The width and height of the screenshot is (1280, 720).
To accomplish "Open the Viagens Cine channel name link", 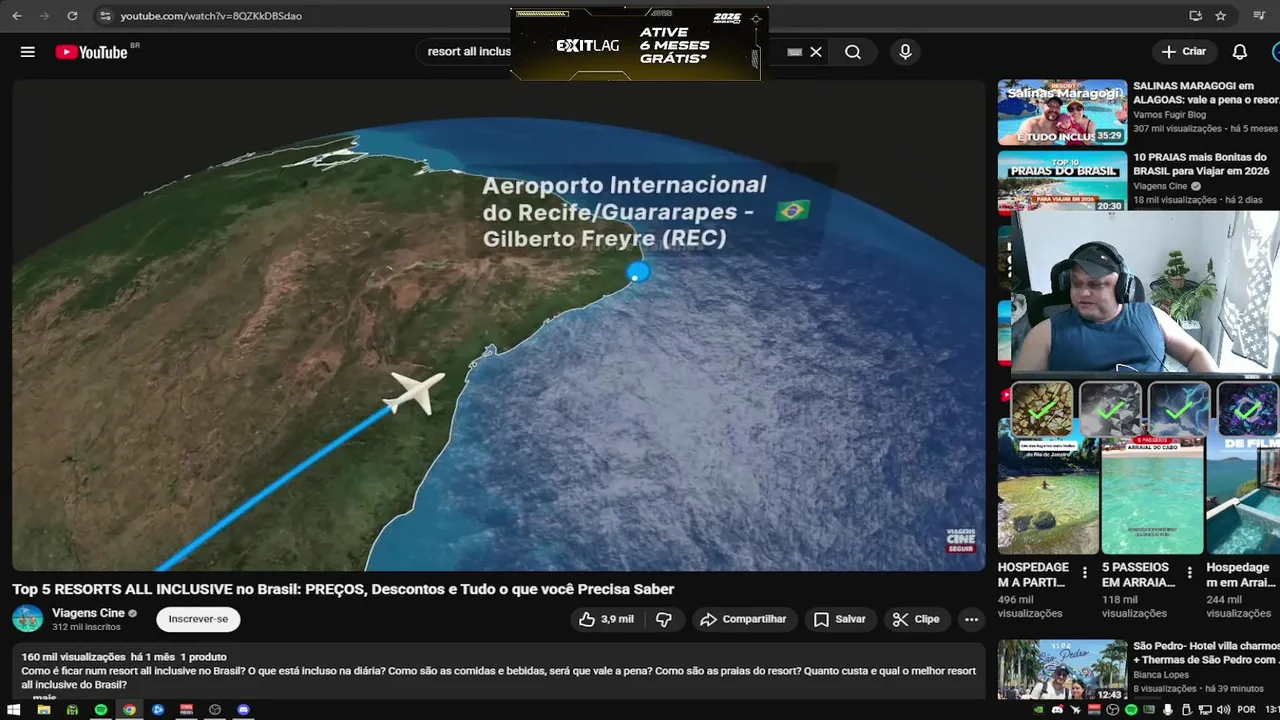I will pos(88,613).
